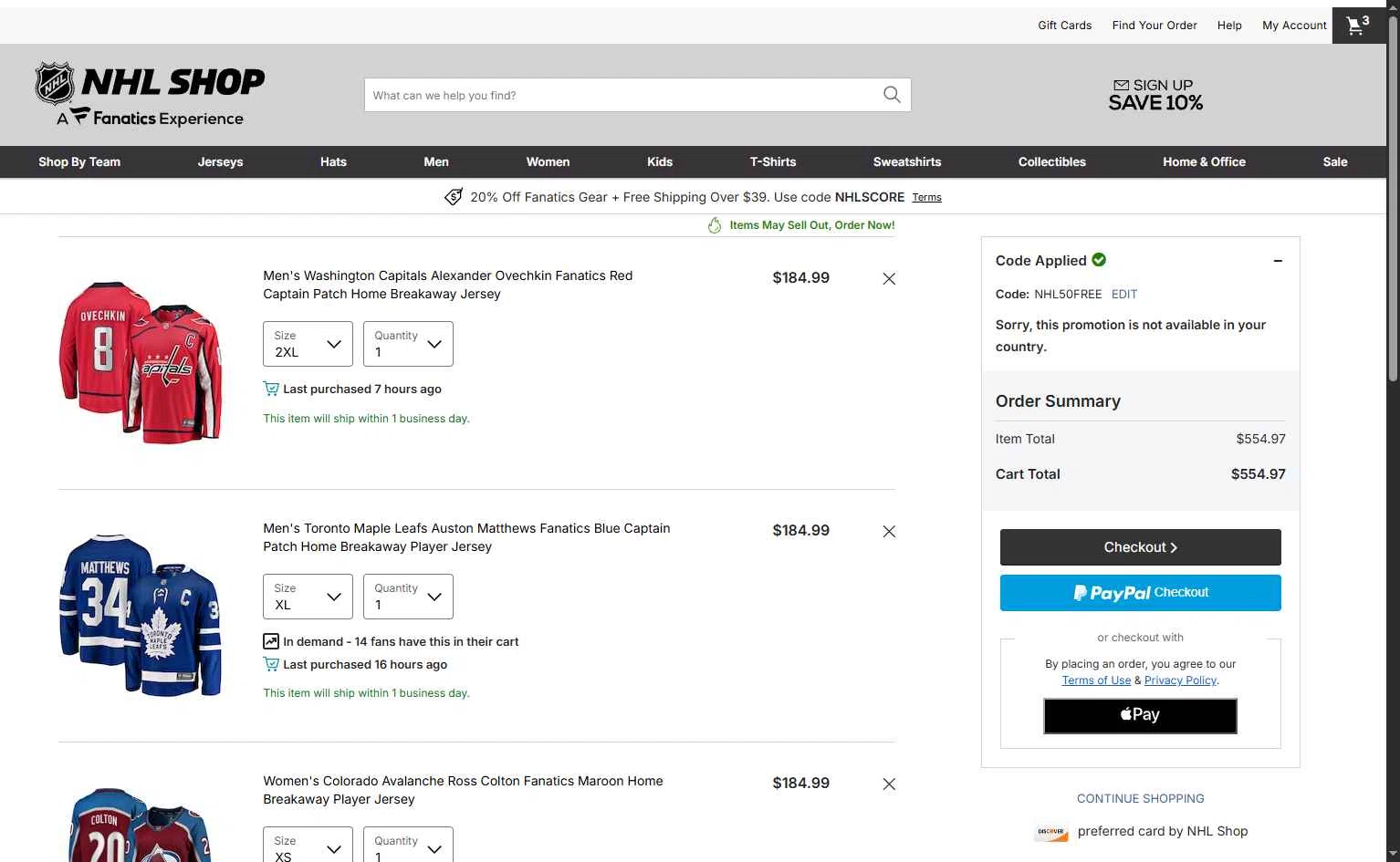Open the Sweatshirts menu
This screenshot has height=862, width=1400.
point(907,162)
